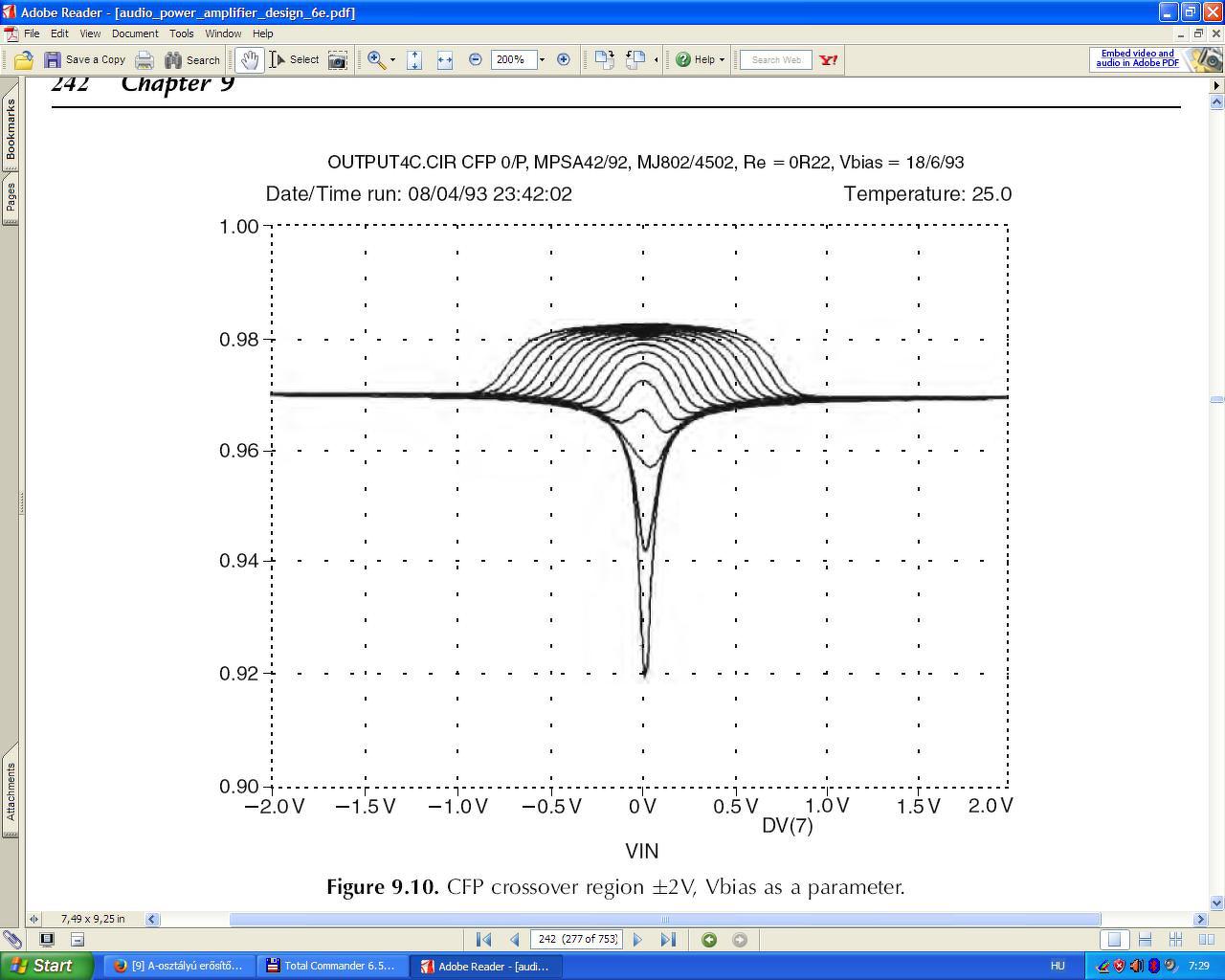Go to the last page
This screenshot has width=1225, height=980.
(668, 940)
